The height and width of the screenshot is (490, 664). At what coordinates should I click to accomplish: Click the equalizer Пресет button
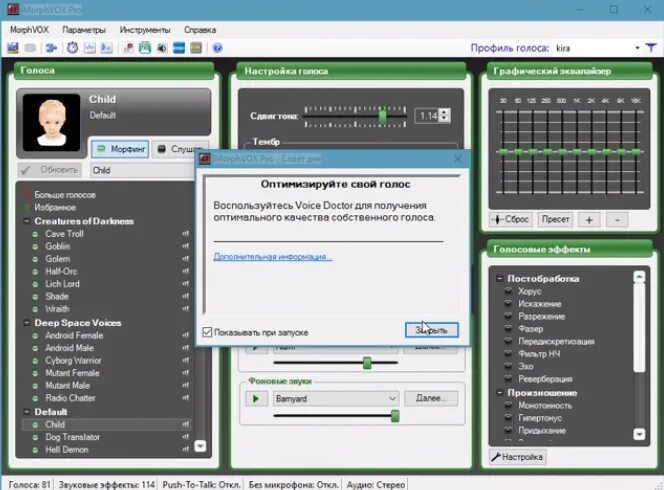[x=555, y=219]
